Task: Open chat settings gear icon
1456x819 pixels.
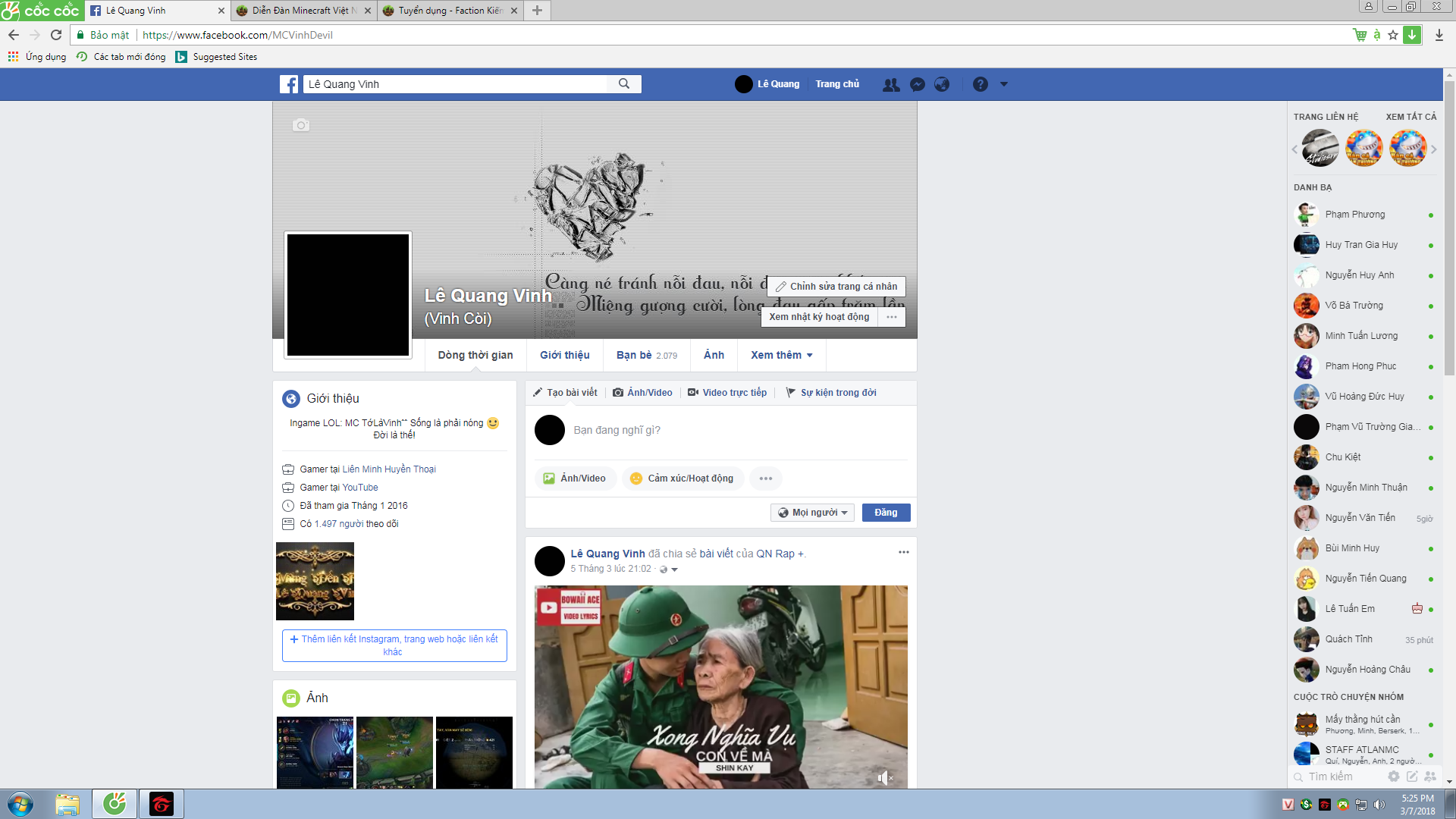Action: [x=1394, y=776]
